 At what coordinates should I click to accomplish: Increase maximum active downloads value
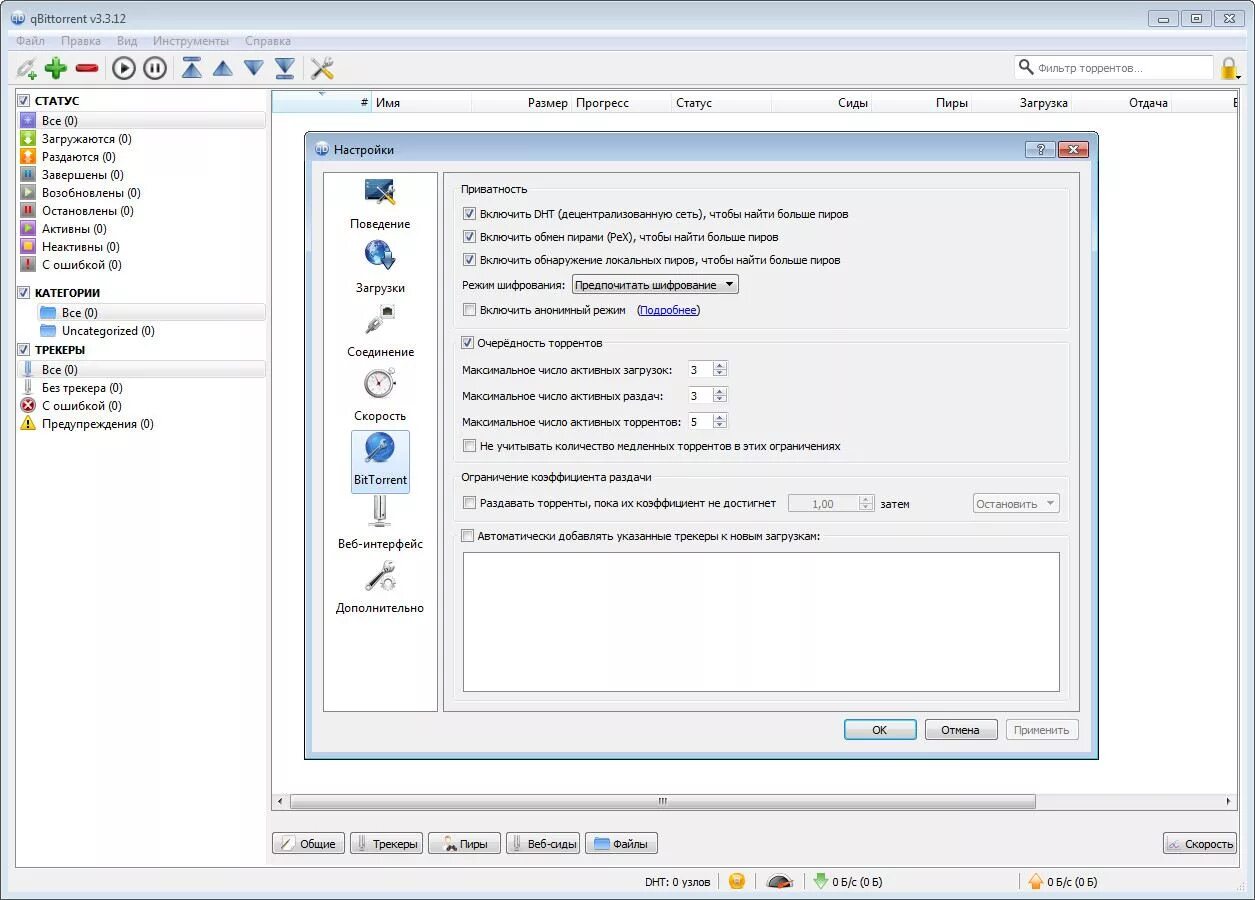point(720,366)
